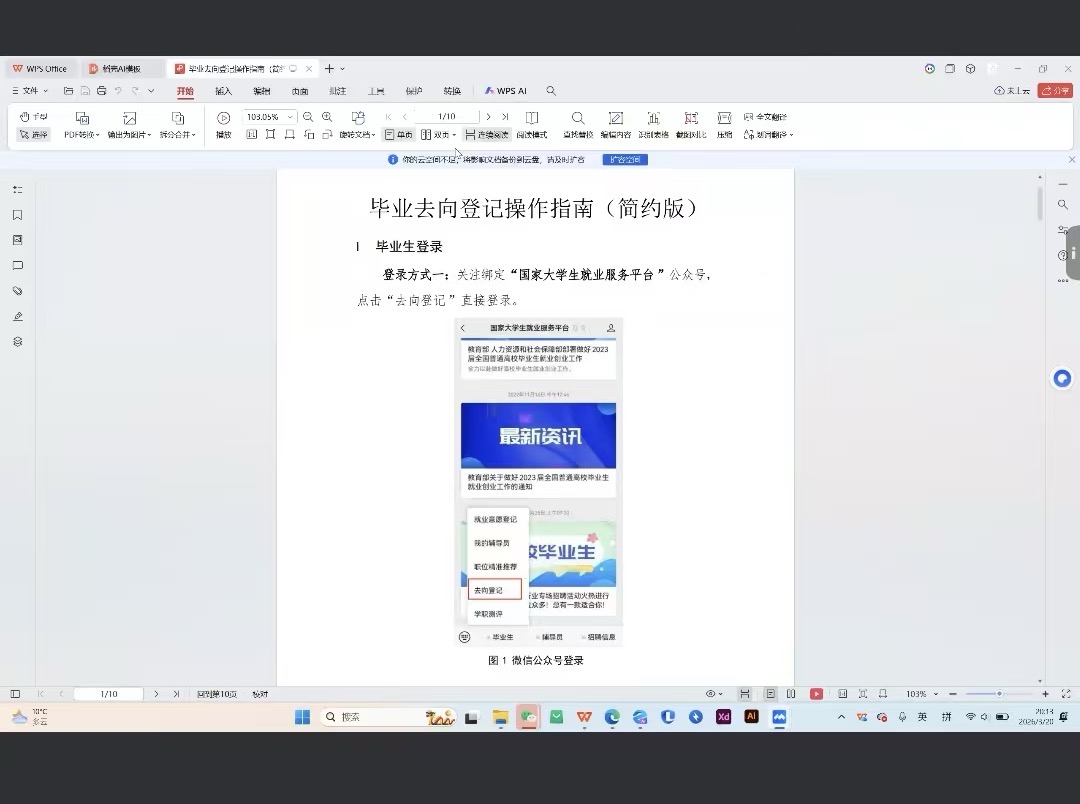1080x804 pixels.
Task: Click the Play slideshow (播放) icon
Action: [x=224, y=119]
